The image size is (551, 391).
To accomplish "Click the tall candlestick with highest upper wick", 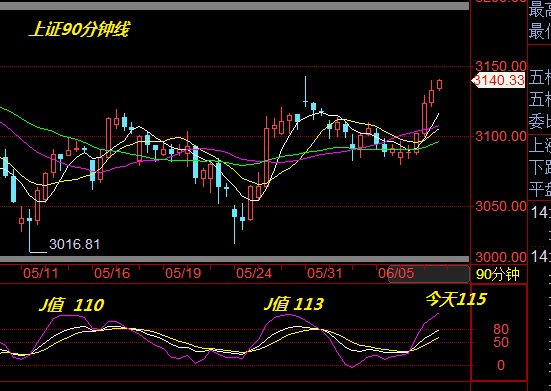I will [x=305, y=91].
